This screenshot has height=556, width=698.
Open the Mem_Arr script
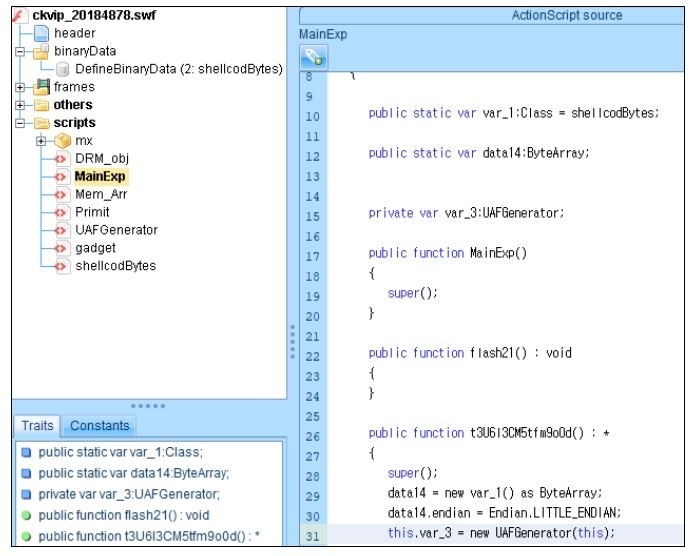(x=101, y=195)
